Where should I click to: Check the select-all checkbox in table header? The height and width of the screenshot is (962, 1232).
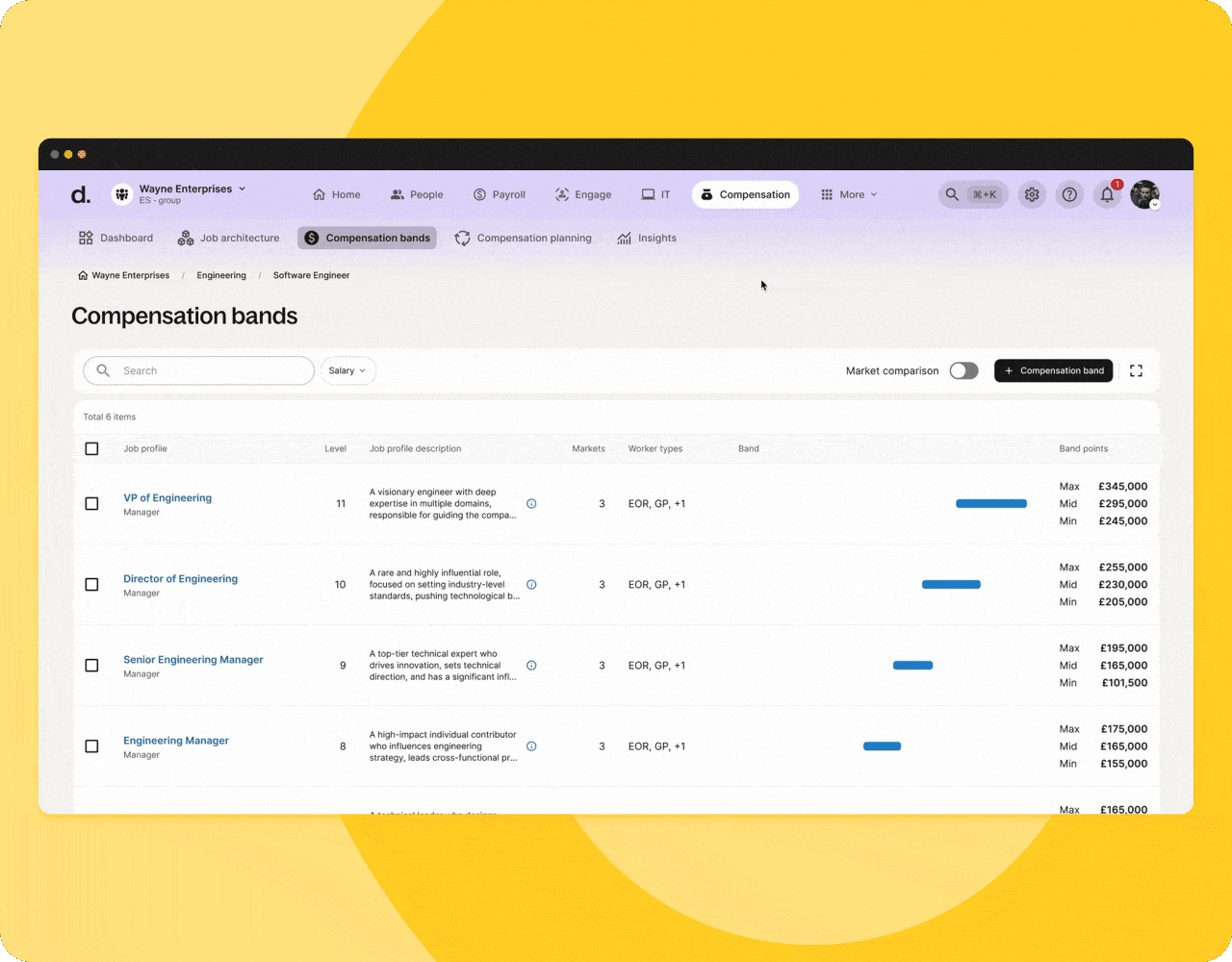91,448
